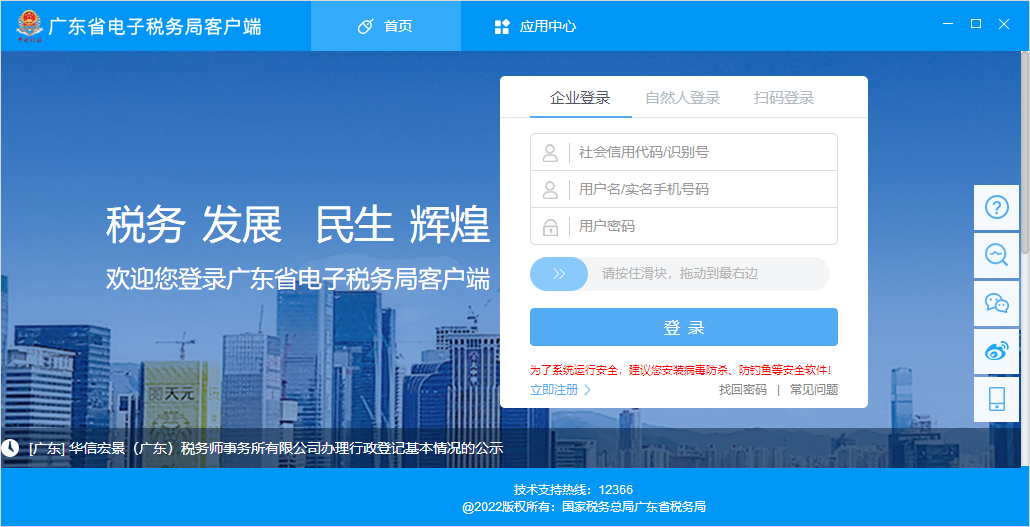
Task: Click the red security warning text
Action: click(x=681, y=371)
